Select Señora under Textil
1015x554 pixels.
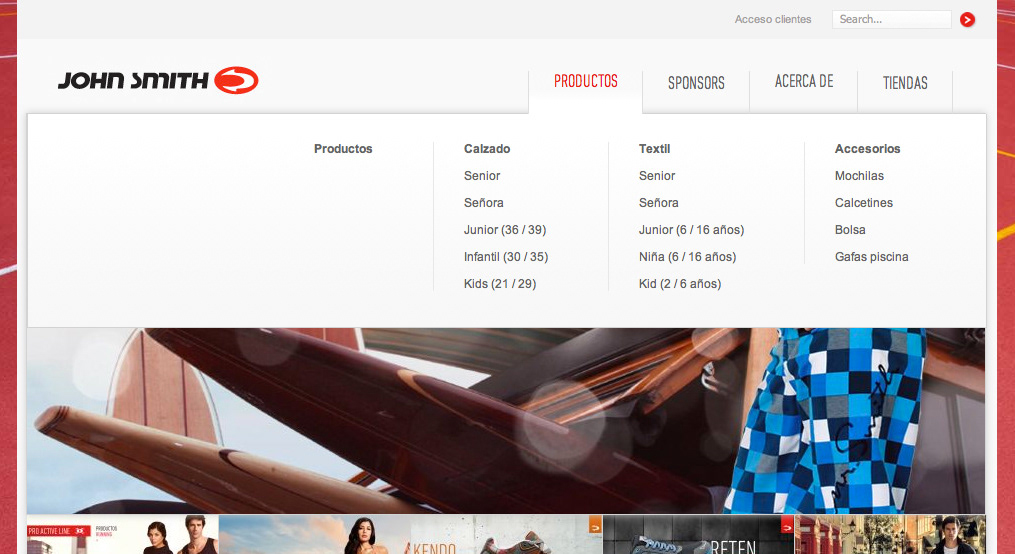(658, 203)
